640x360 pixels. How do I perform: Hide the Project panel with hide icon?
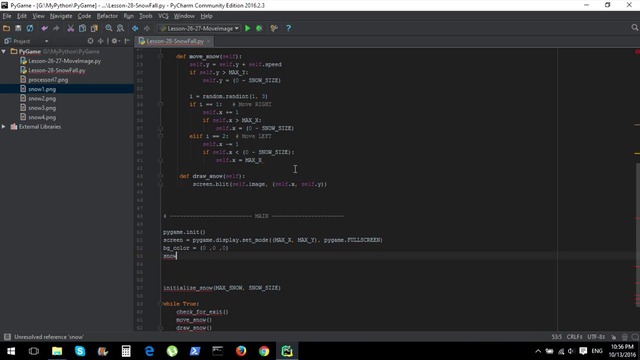point(127,41)
